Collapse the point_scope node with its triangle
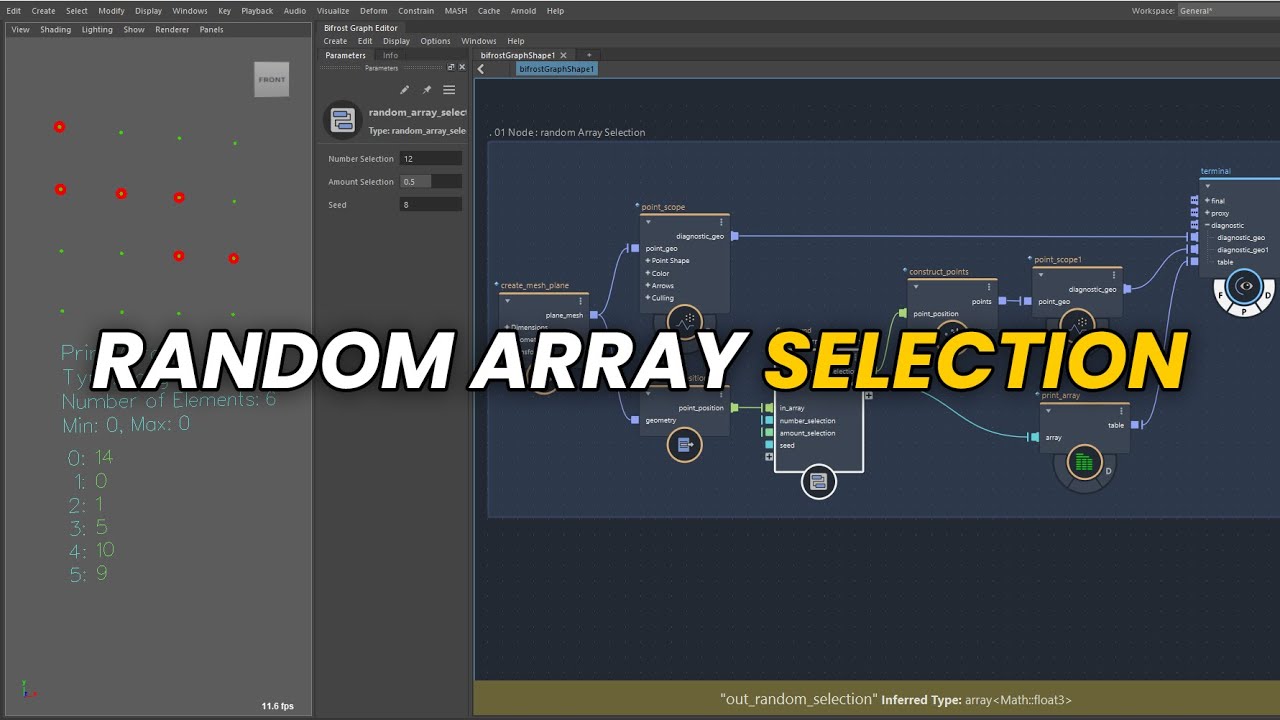The height and width of the screenshot is (720, 1280). [648, 223]
